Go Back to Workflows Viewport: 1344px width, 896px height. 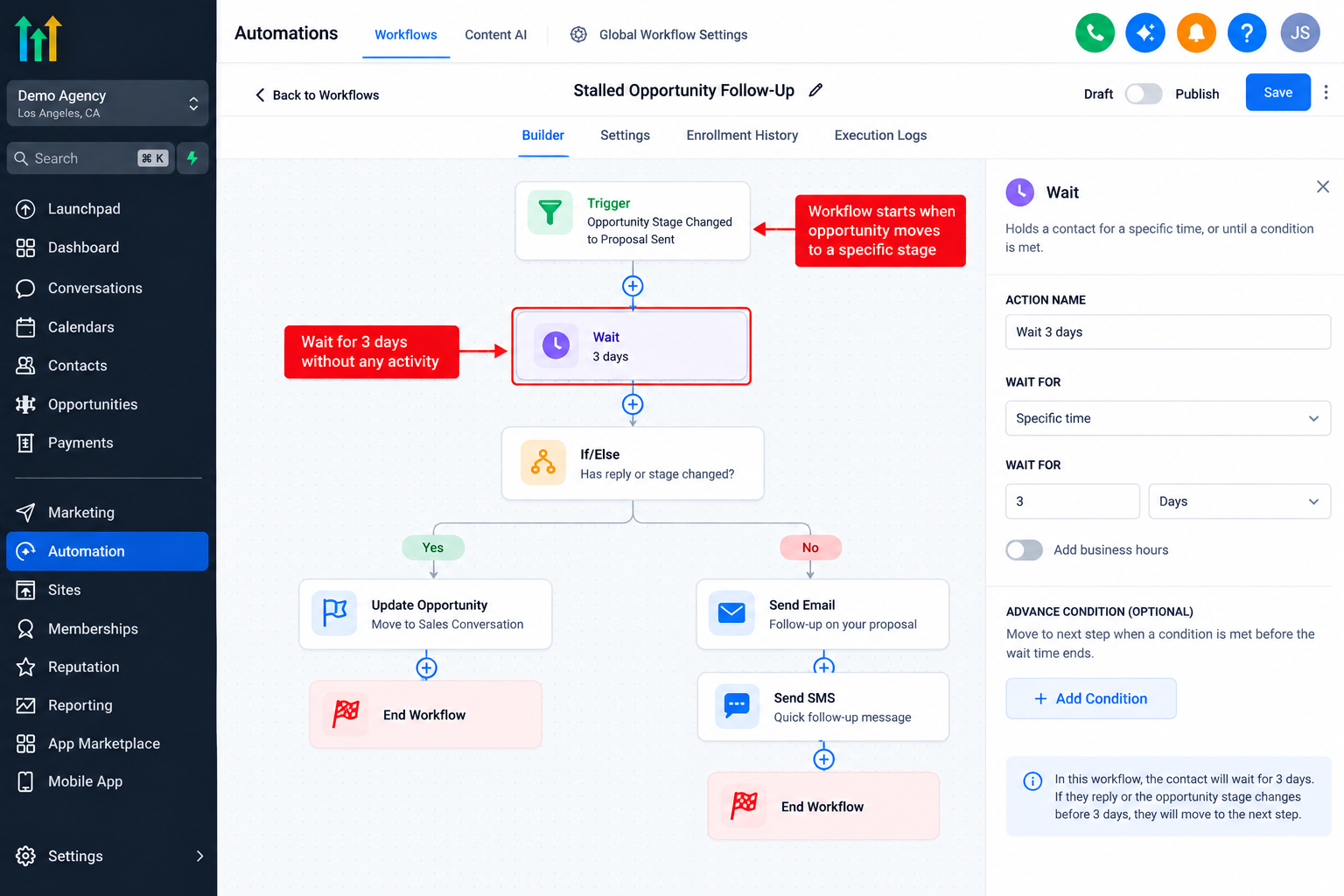click(317, 94)
